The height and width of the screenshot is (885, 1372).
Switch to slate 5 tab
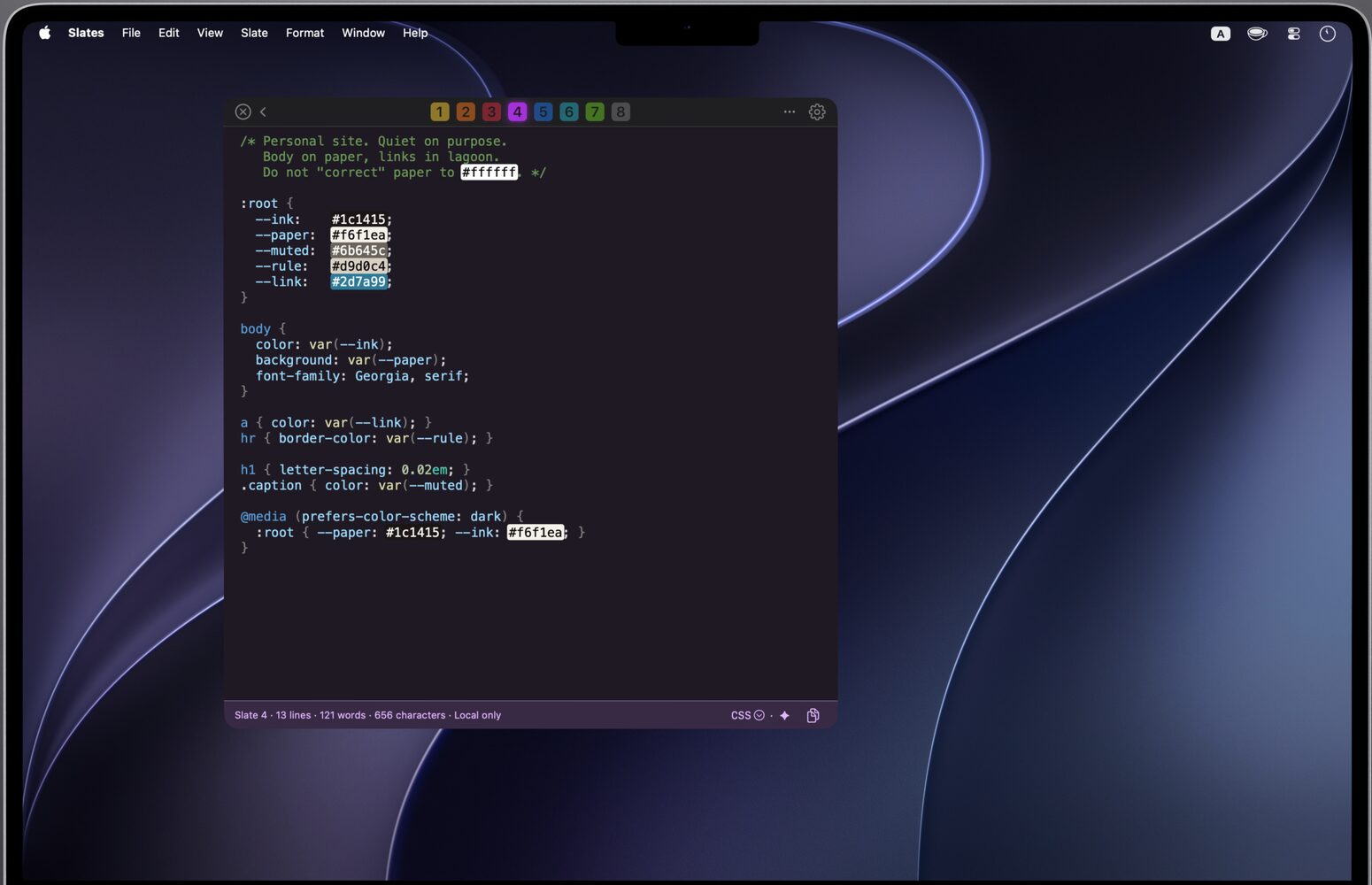tap(543, 112)
